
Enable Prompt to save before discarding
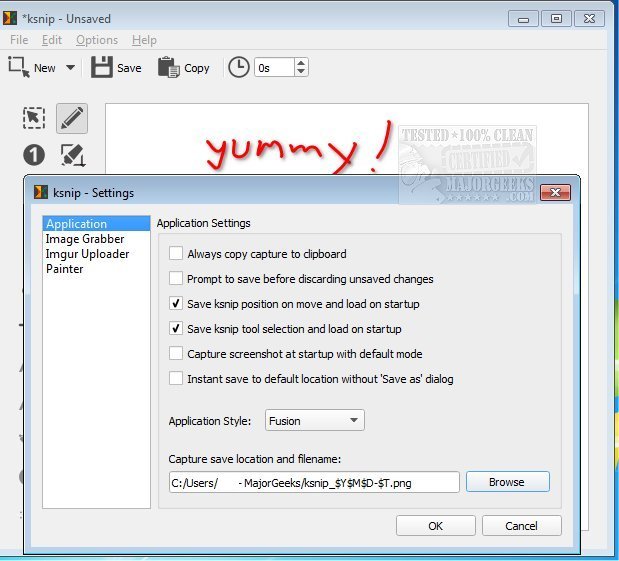coord(176,278)
